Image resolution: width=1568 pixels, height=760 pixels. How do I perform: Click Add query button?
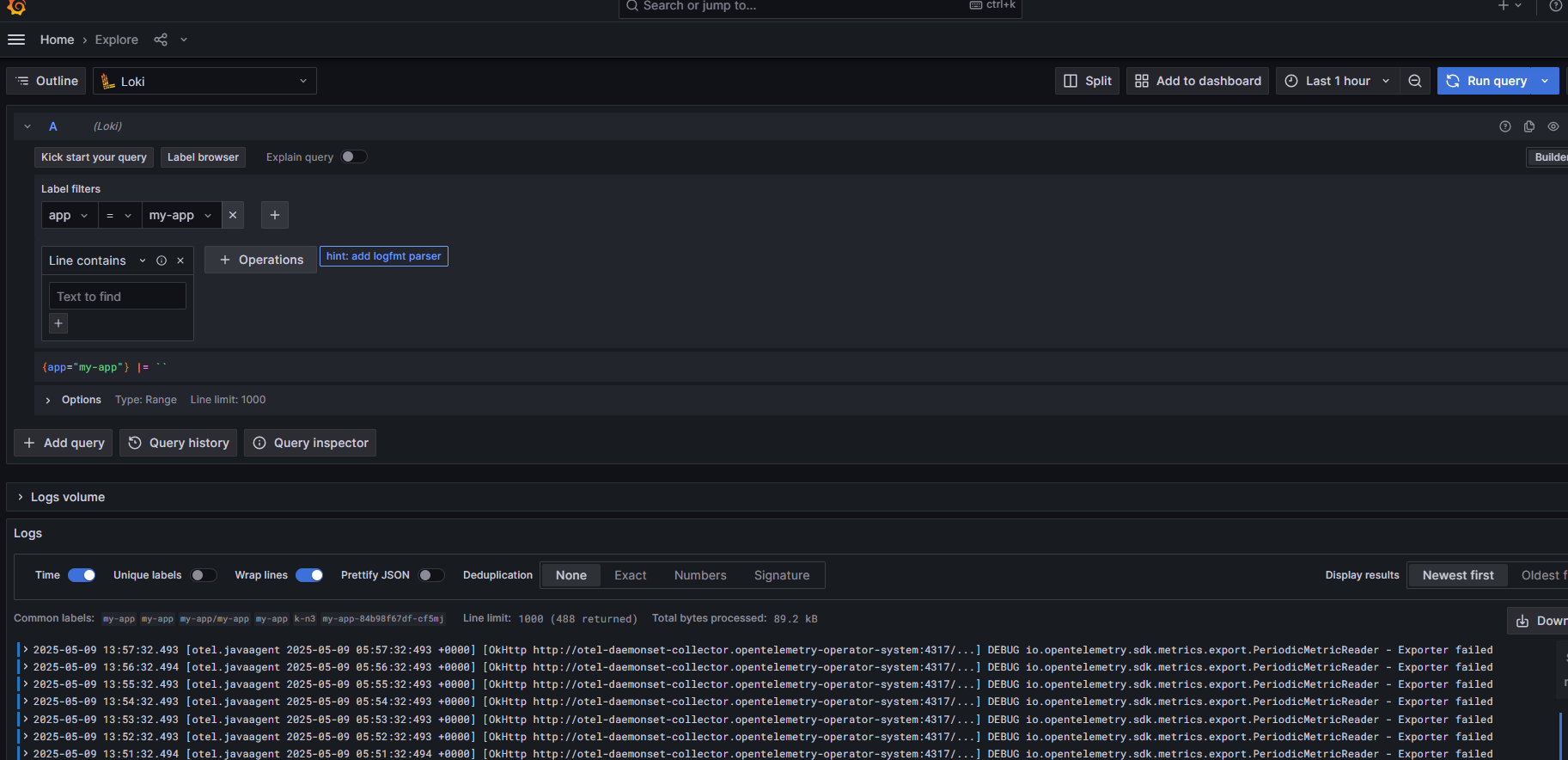pyautogui.click(x=64, y=443)
